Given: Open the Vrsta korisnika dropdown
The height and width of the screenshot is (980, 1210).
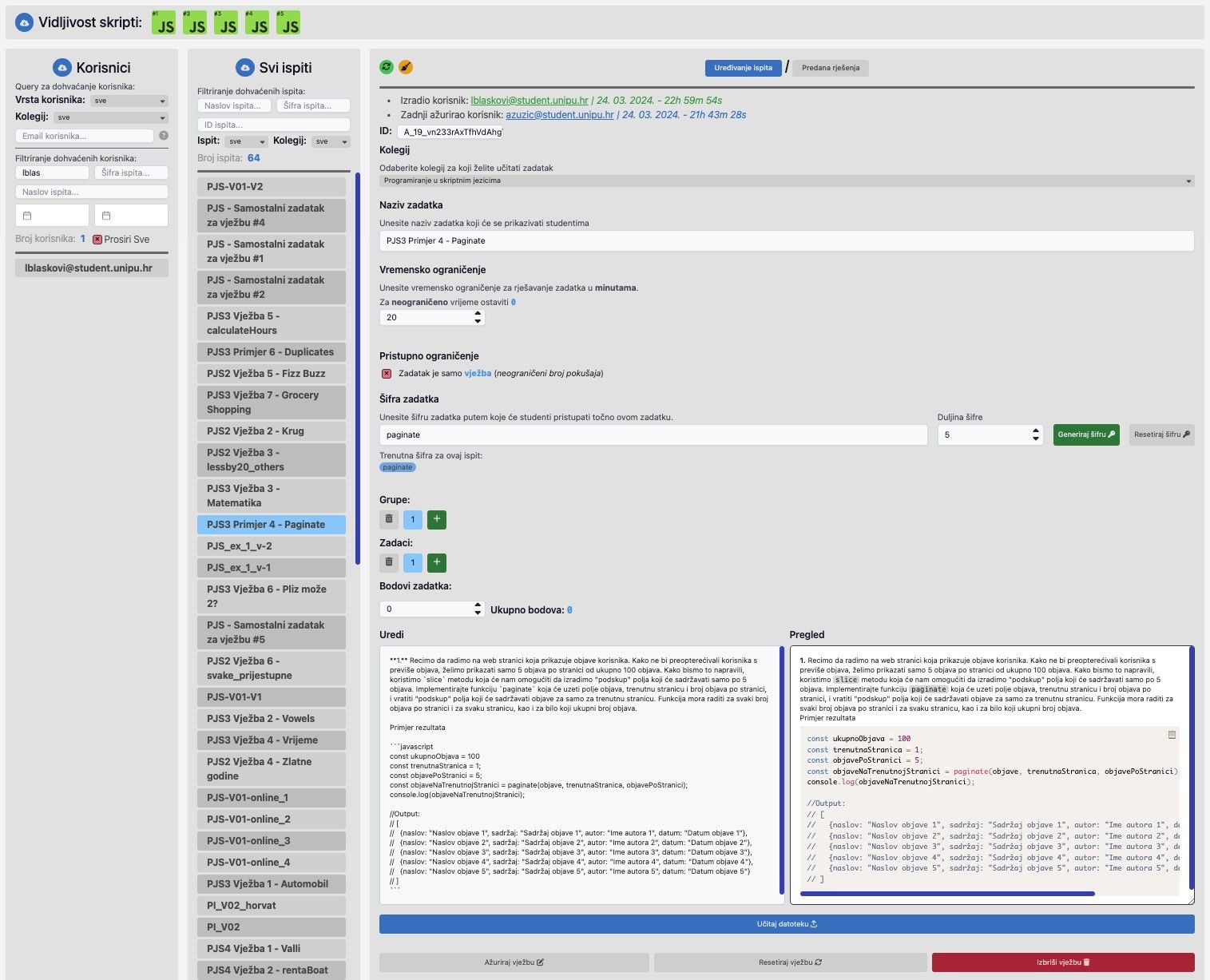Looking at the screenshot, I should (129, 101).
